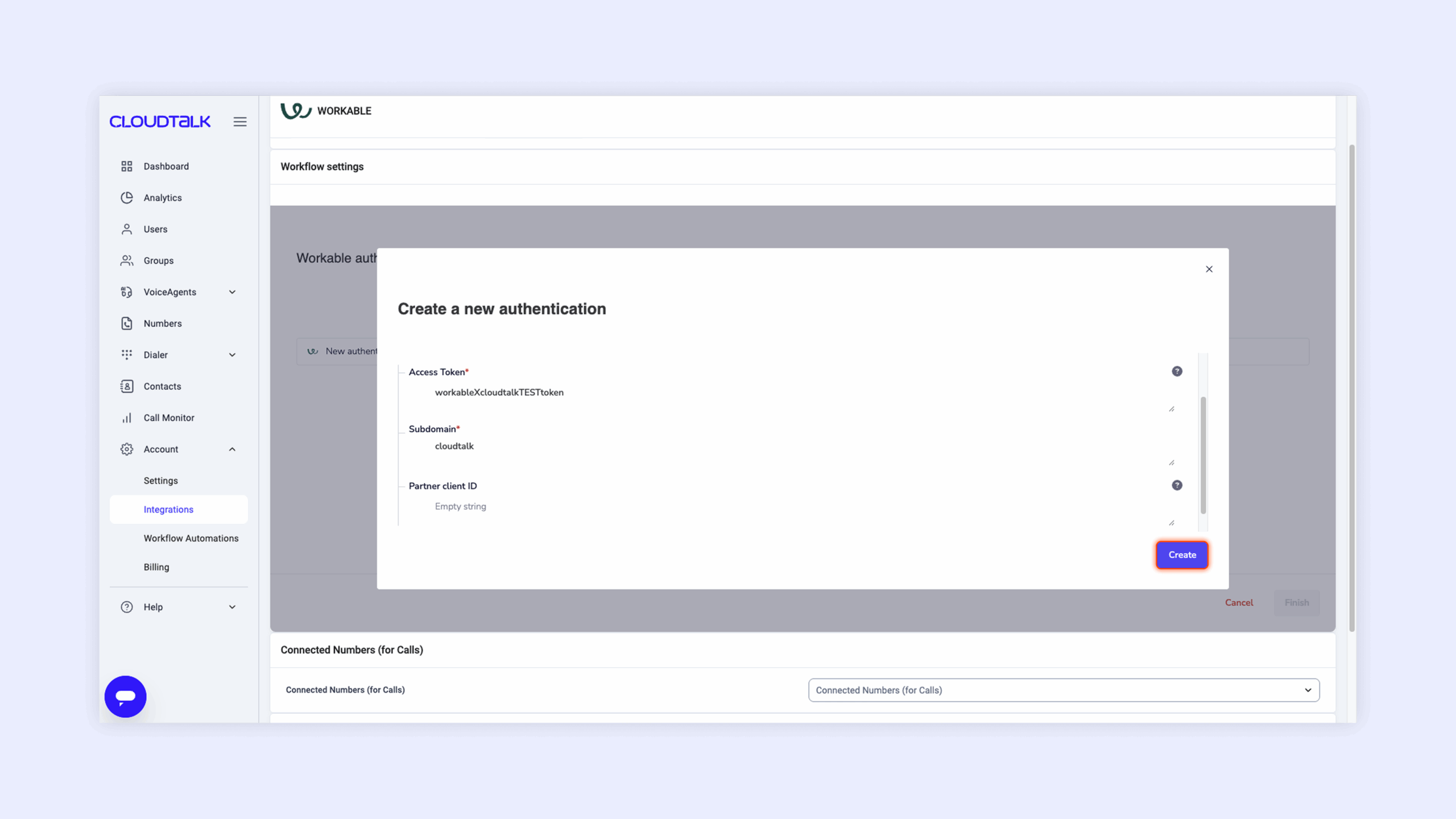Screen dimensions: 1456x819
Task: Click the red Cancel link
Action: coord(1239,602)
